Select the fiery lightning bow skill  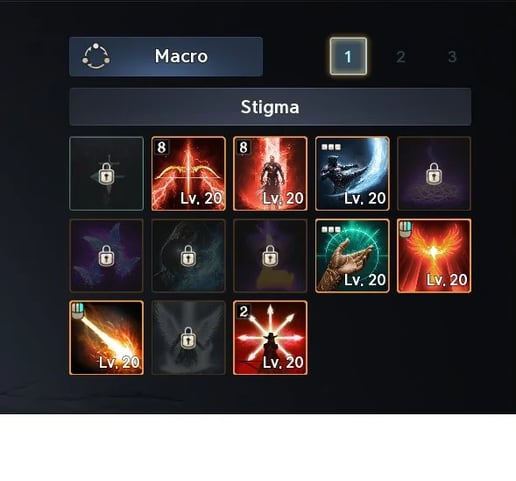(188, 173)
